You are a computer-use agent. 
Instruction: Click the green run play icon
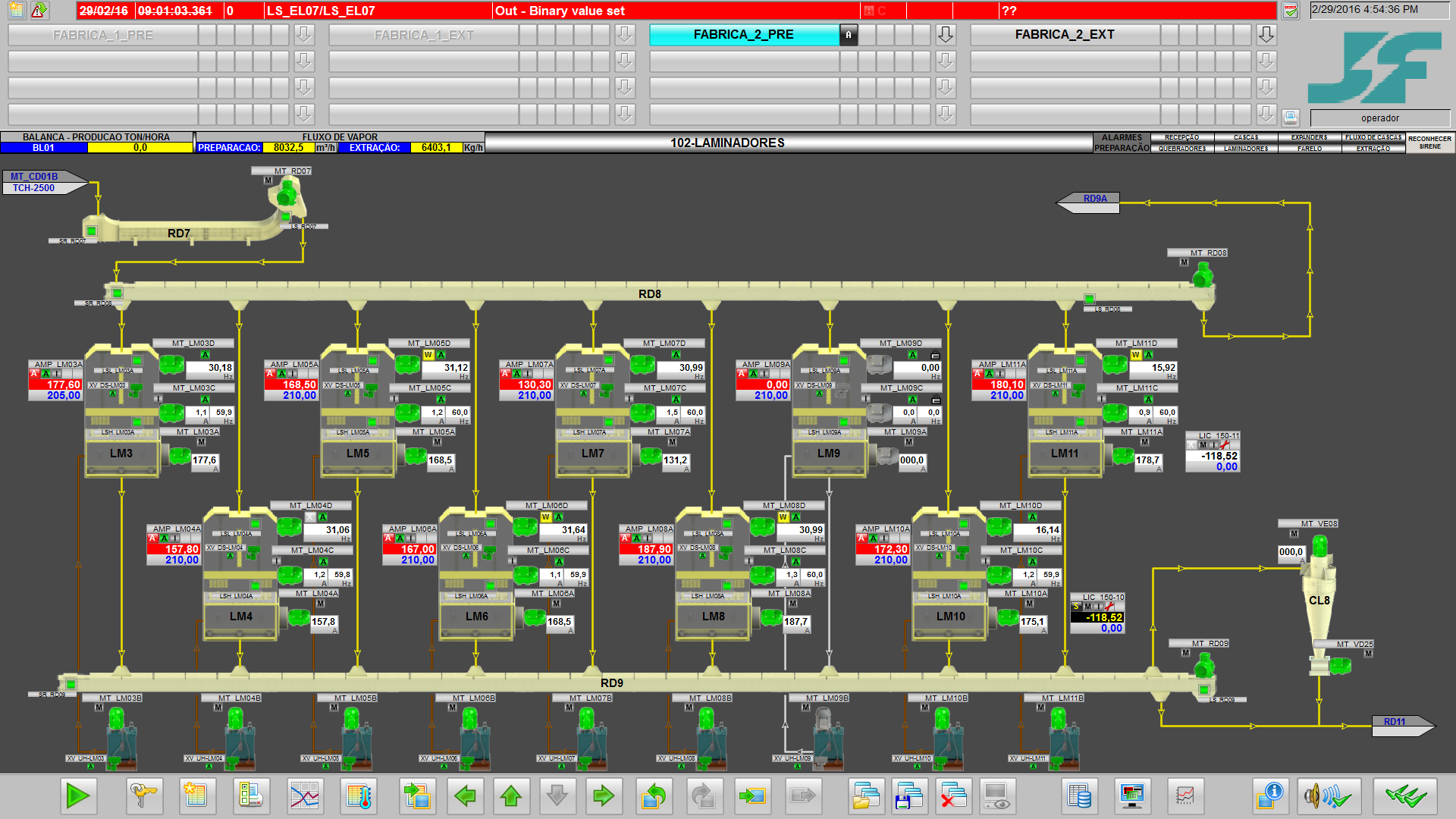78,796
